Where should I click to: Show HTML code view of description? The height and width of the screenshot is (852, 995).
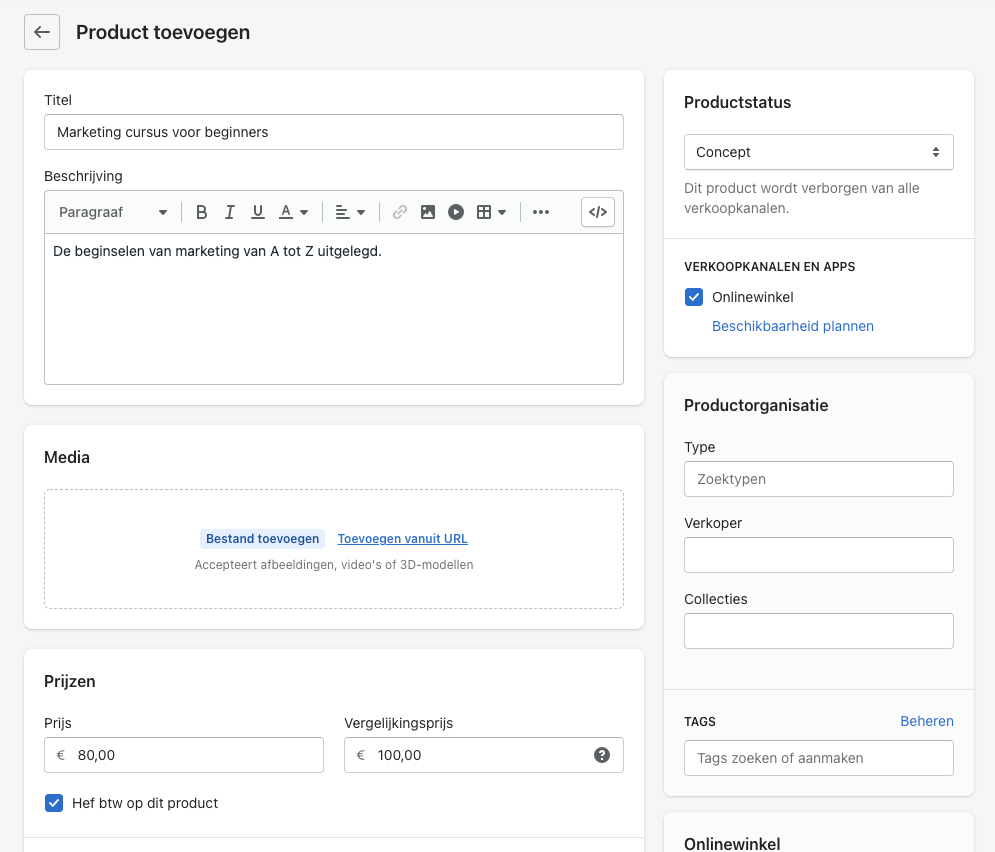click(x=598, y=212)
